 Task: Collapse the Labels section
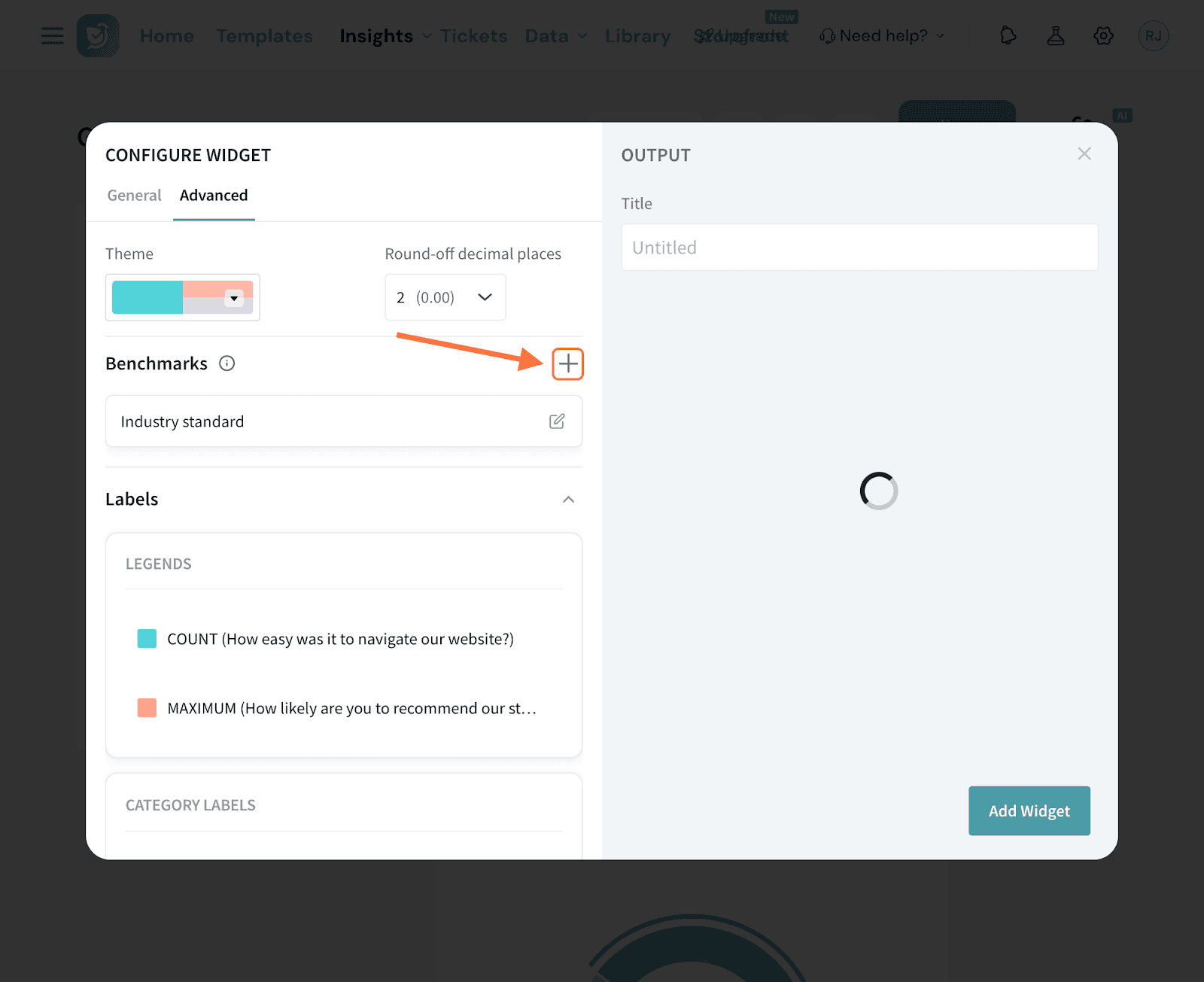(568, 500)
